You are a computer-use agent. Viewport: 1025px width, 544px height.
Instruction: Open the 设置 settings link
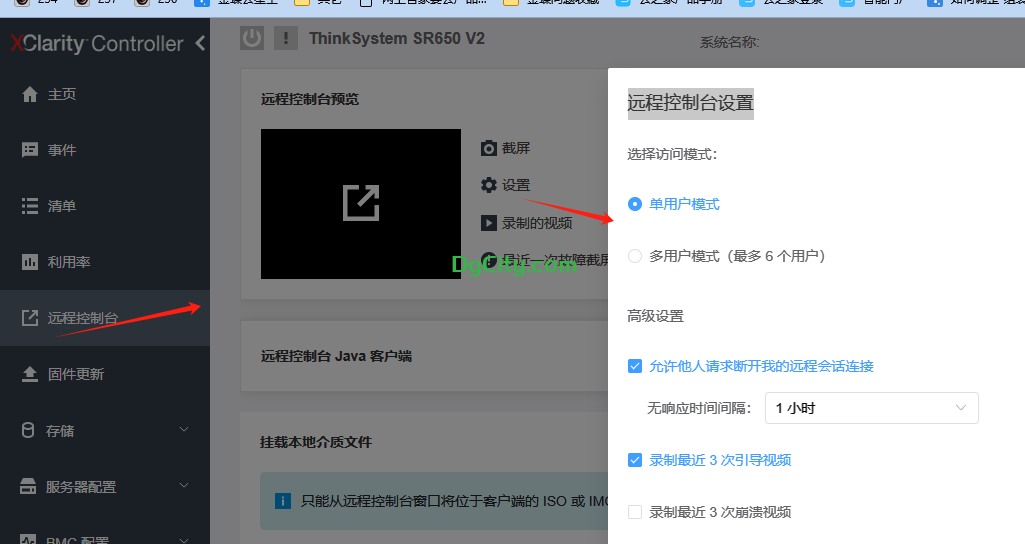coord(516,185)
